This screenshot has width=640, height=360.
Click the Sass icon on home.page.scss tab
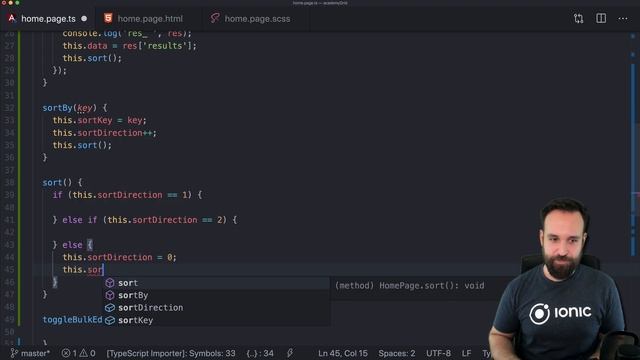point(215,18)
